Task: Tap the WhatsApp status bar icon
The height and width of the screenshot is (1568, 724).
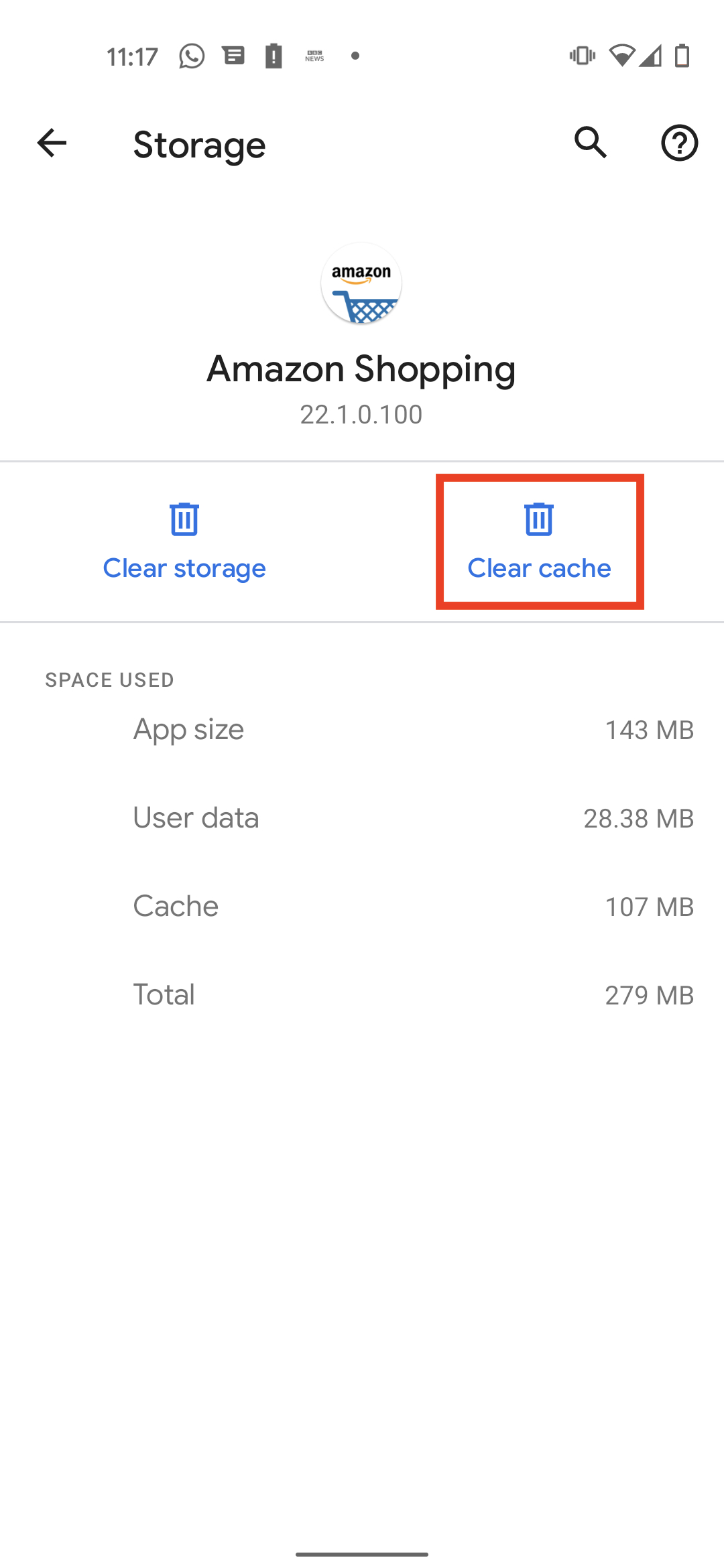Action: tap(192, 56)
